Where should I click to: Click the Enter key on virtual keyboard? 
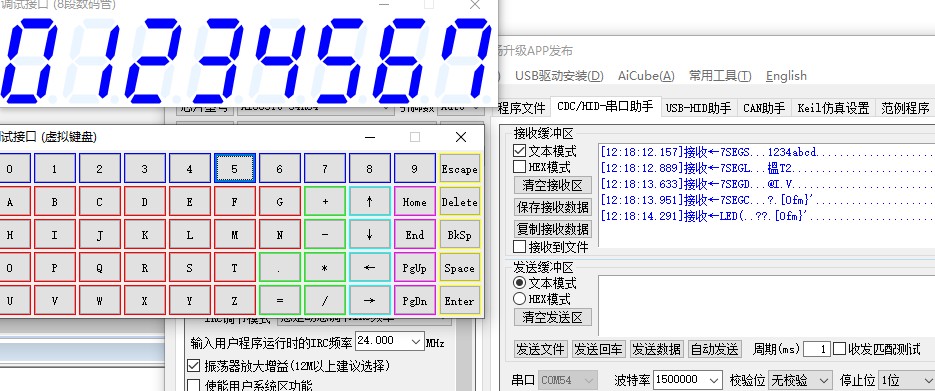pyautogui.click(x=459, y=300)
